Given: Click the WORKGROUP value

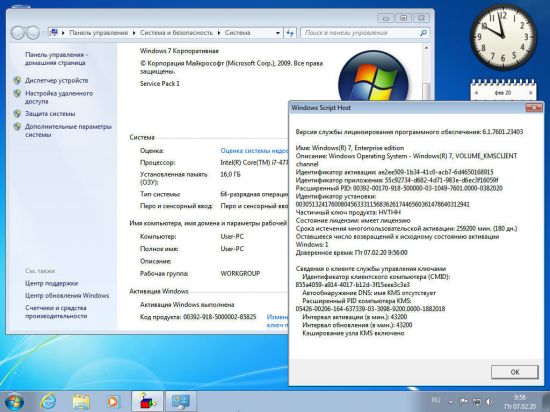Looking at the screenshot, I should (240, 273).
